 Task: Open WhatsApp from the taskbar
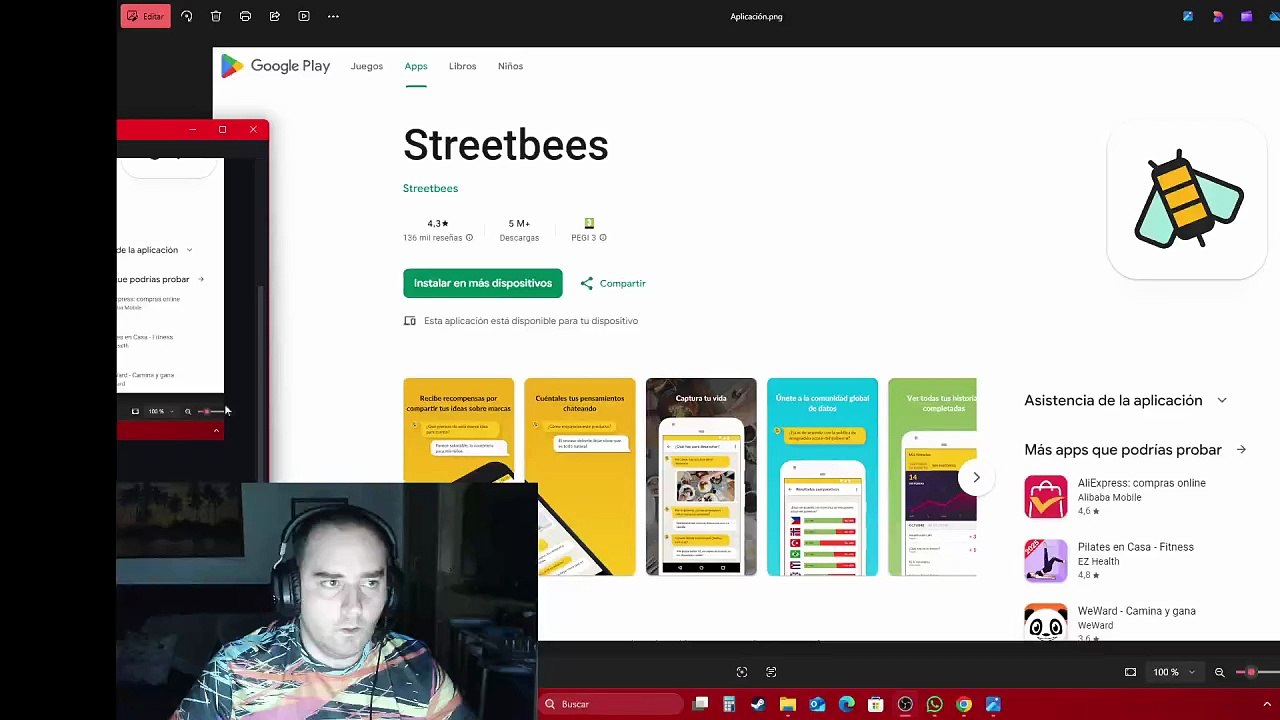point(934,704)
